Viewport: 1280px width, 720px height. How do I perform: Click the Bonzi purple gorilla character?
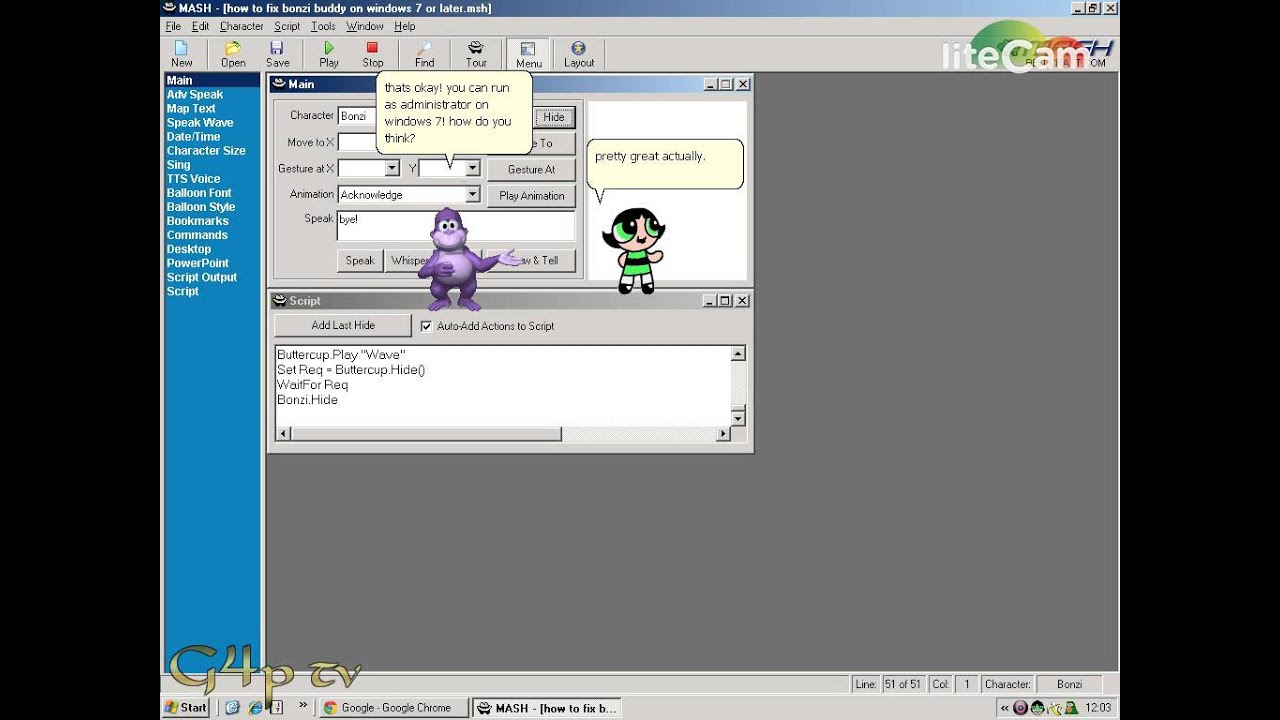click(x=458, y=258)
